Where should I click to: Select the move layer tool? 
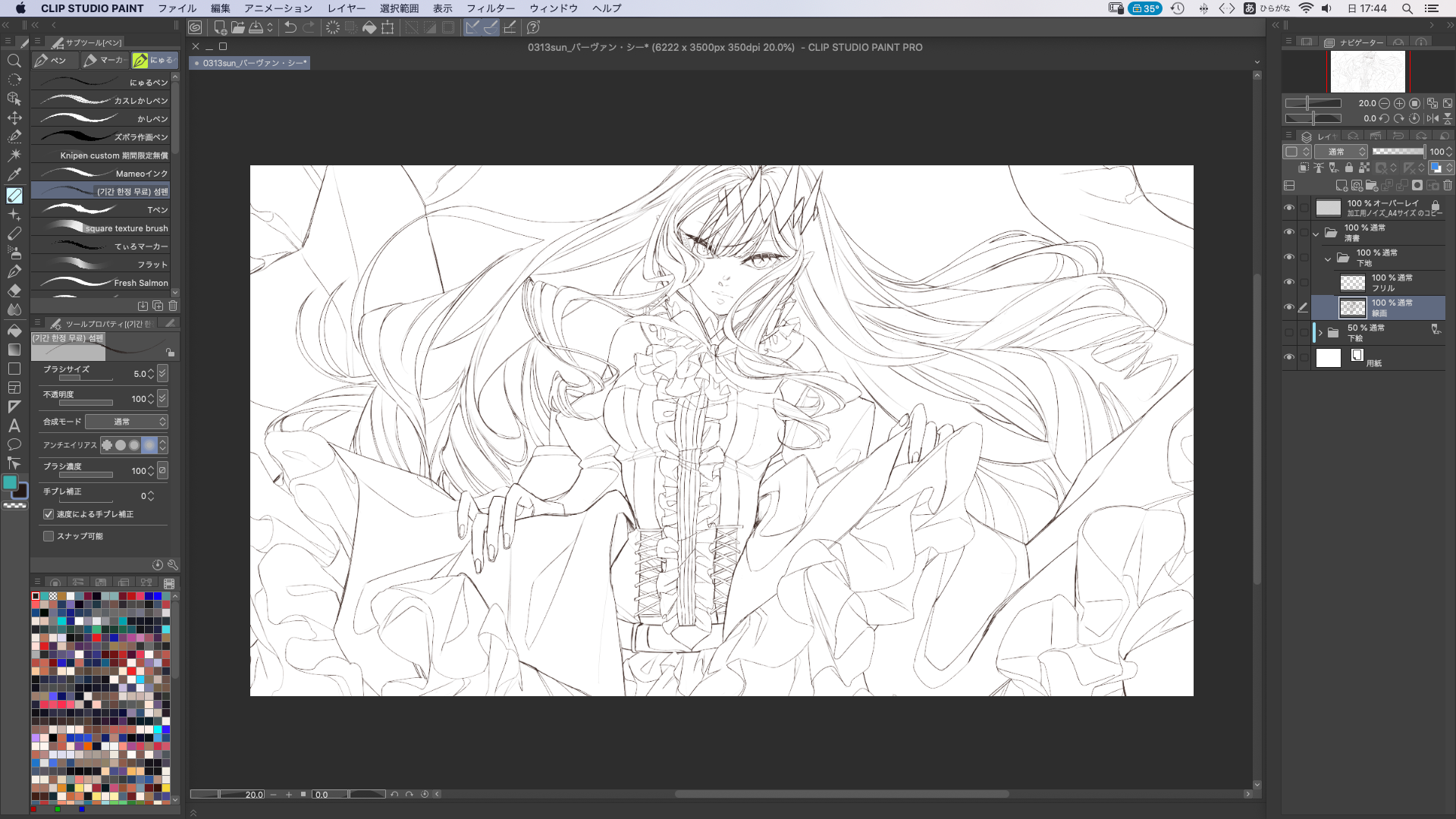(x=14, y=118)
